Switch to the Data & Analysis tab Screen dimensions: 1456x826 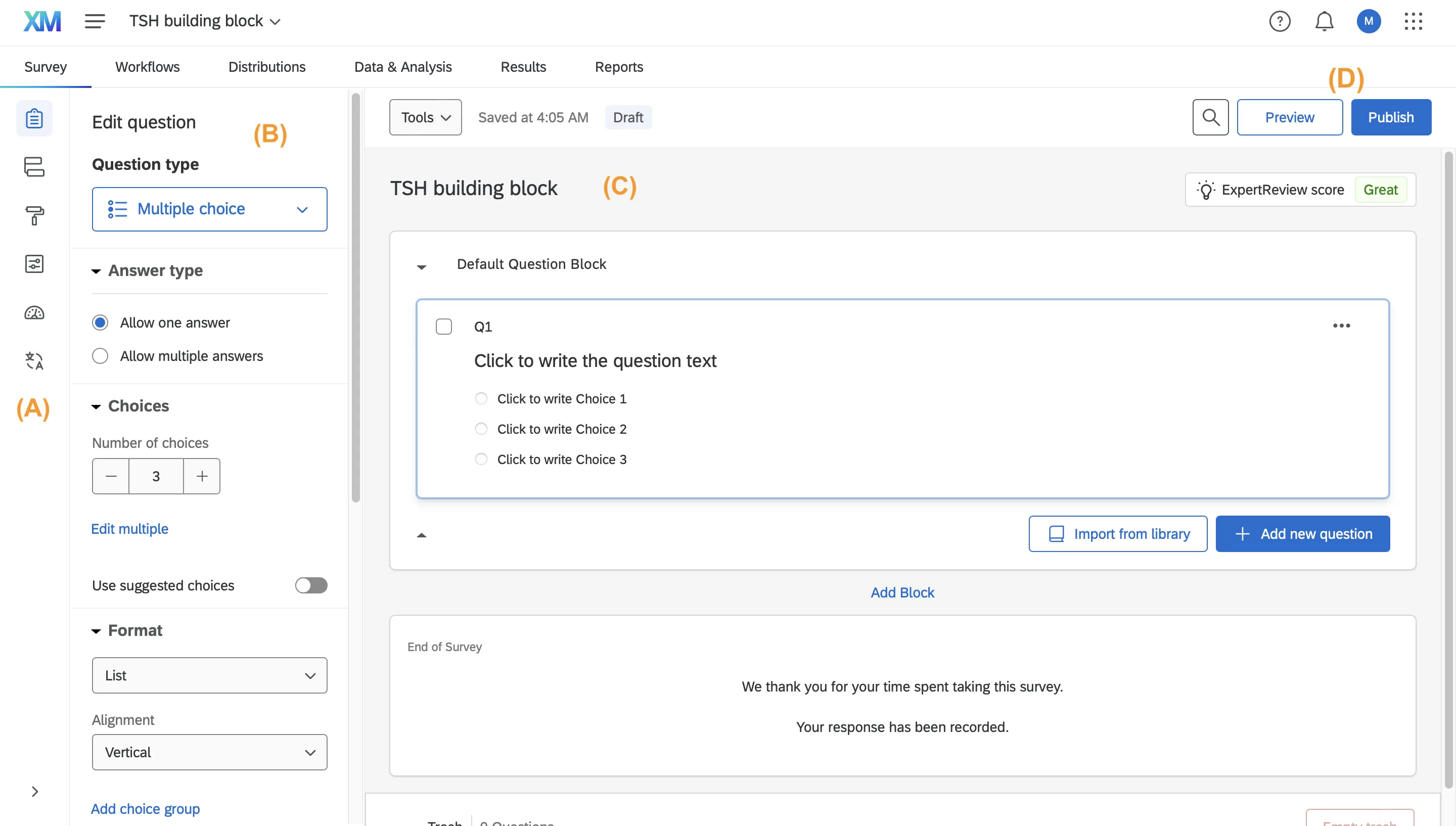[403, 67]
